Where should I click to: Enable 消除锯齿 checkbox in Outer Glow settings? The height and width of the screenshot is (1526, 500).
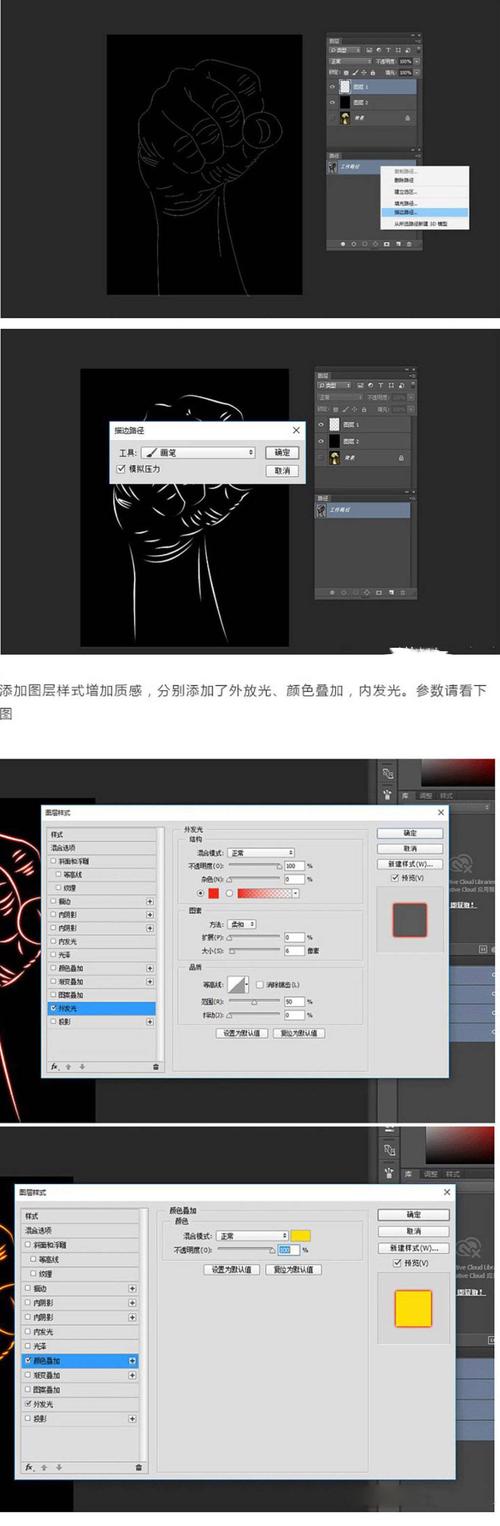pos(258,985)
